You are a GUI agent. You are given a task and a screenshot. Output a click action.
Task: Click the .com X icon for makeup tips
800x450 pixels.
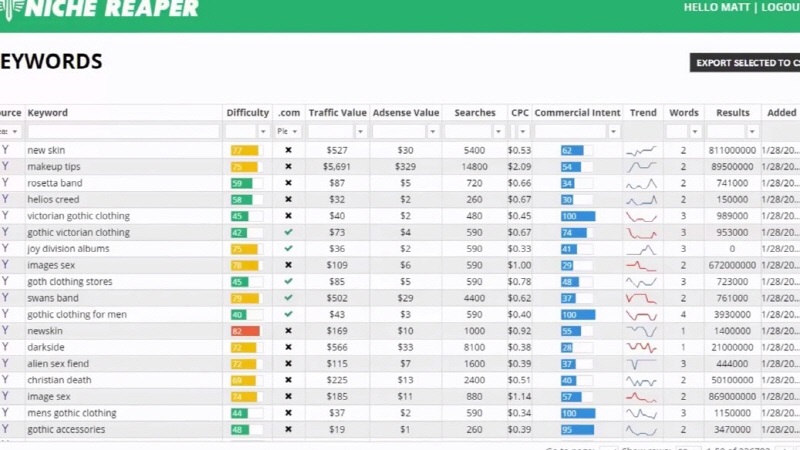pos(288,166)
